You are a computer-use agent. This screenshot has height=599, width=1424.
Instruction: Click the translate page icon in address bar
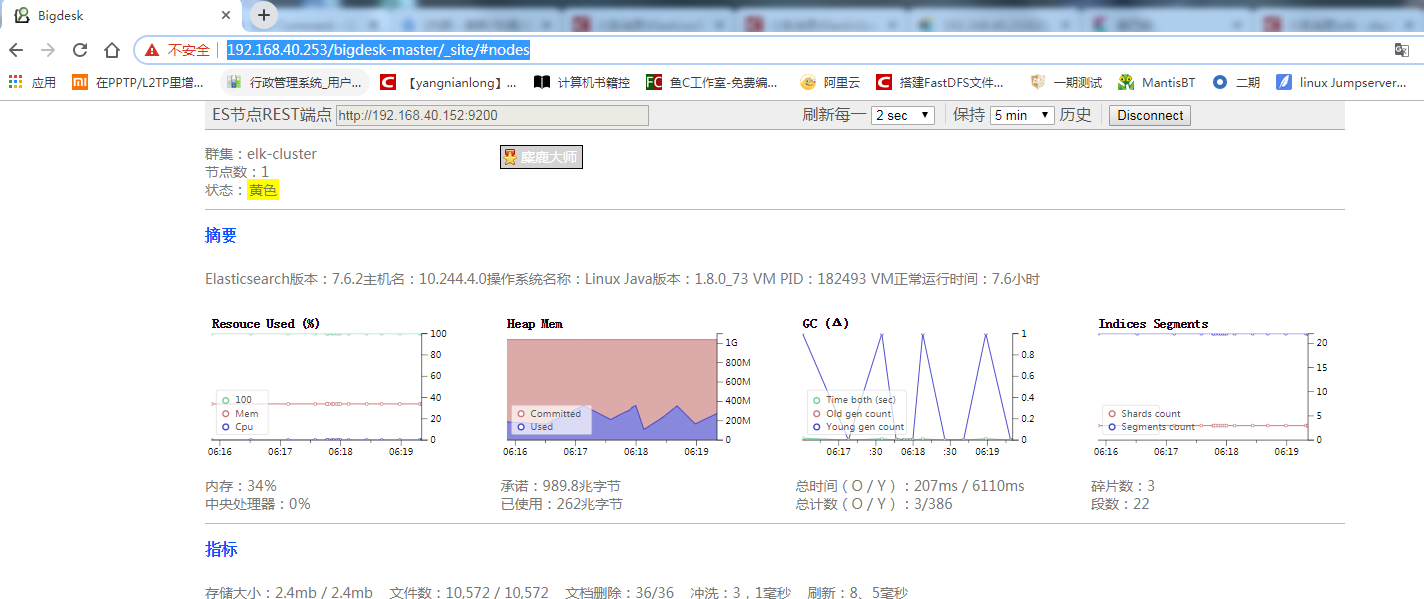click(x=1401, y=50)
